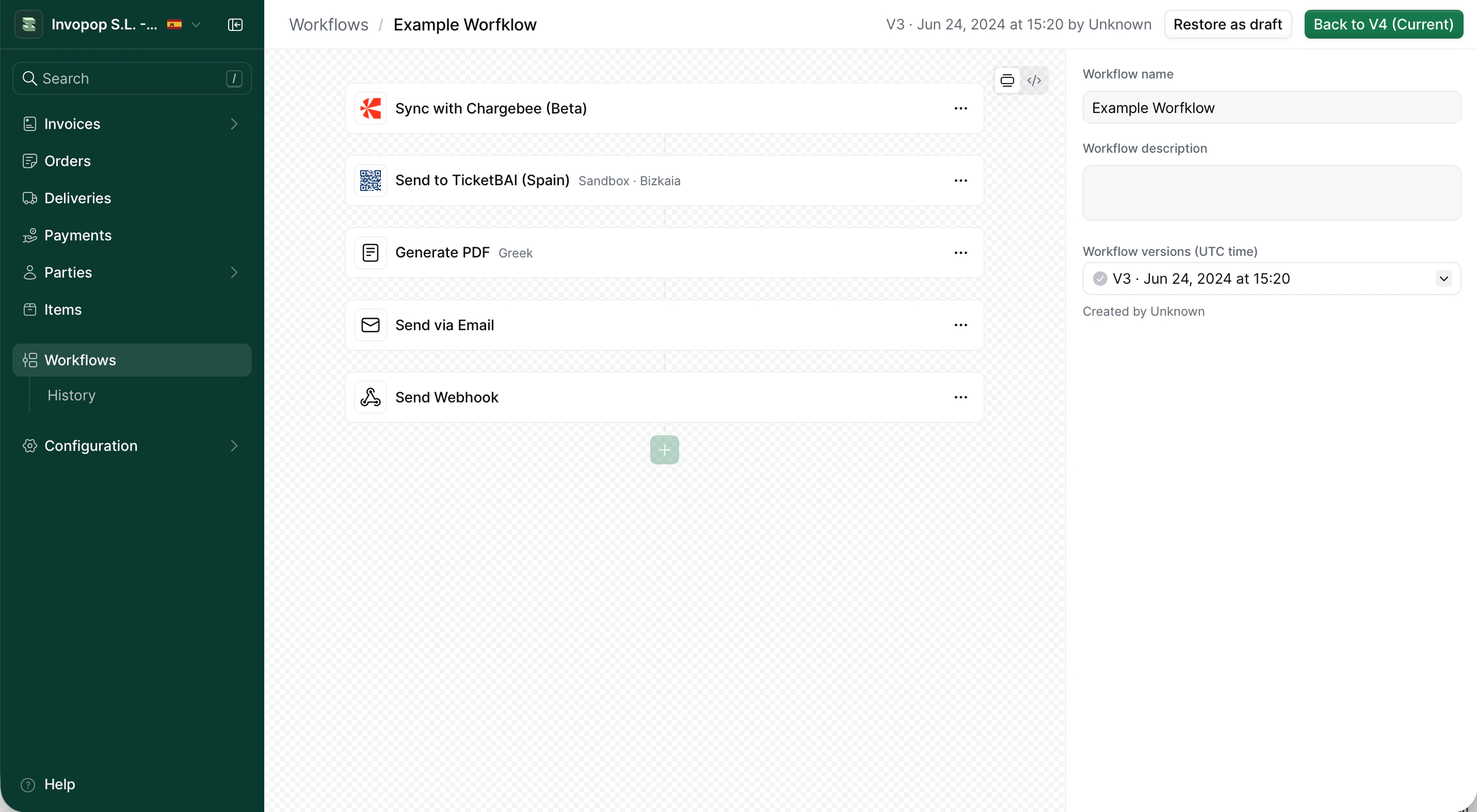Image resolution: width=1477 pixels, height=812 pixels.
Task: Click Restore as draft
Action: (x=1228, y=24)
